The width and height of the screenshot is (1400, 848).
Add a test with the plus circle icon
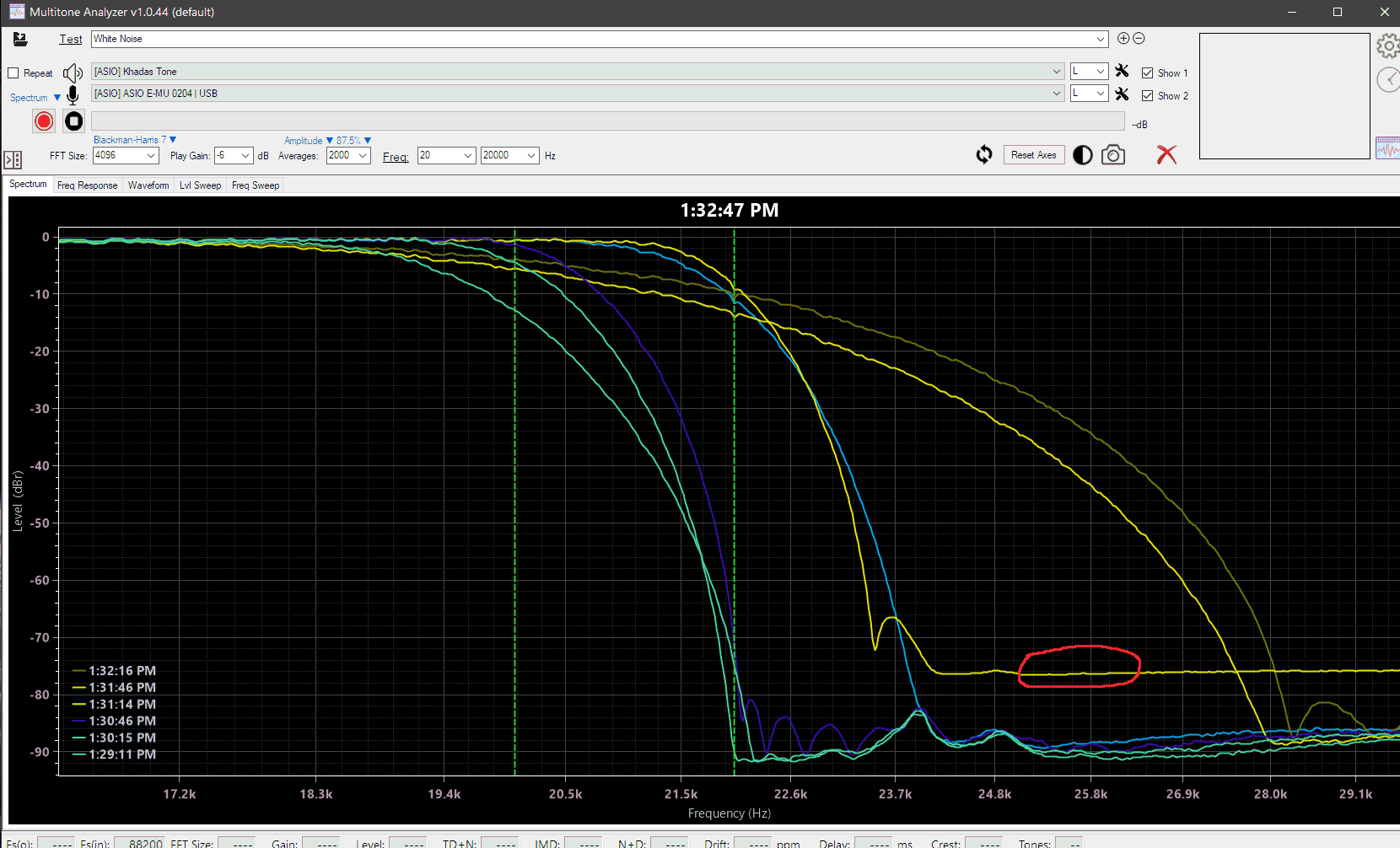[1123, 38]
